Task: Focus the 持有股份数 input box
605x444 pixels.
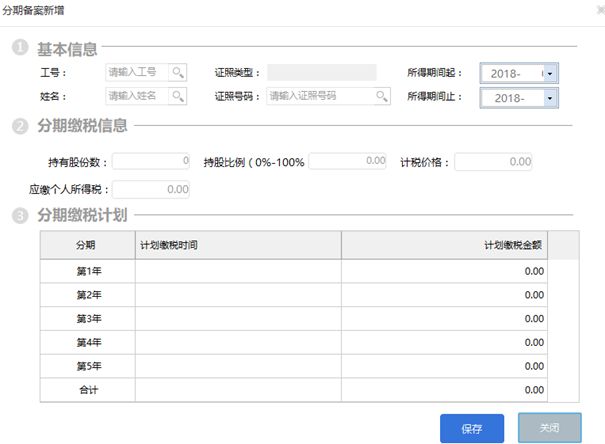Action: [152, 161]
